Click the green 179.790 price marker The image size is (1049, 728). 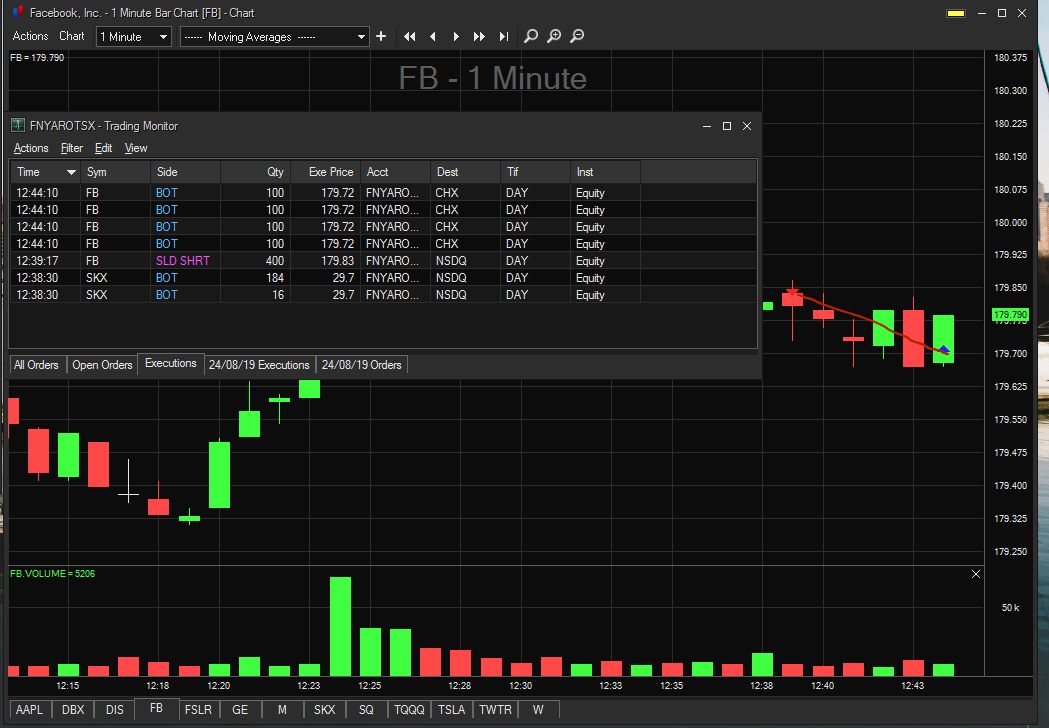point(1010,314)
